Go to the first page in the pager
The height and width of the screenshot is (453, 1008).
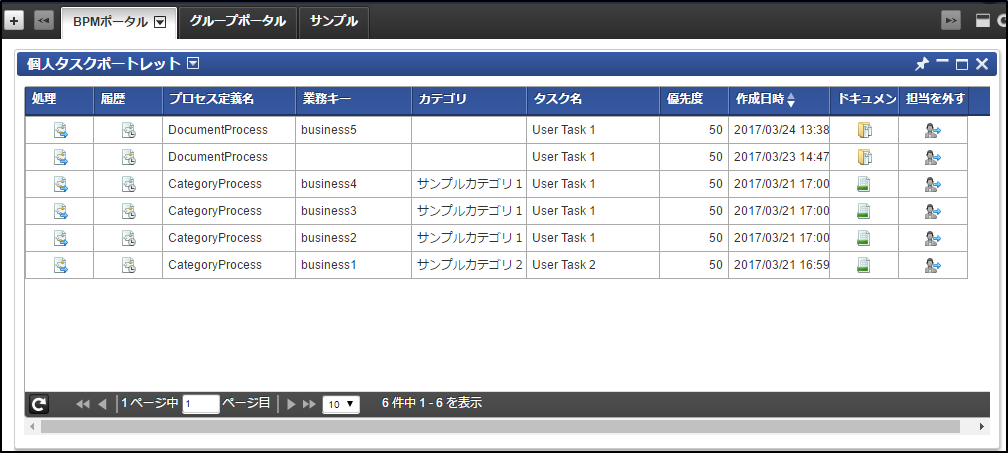(x=82, y=404)
